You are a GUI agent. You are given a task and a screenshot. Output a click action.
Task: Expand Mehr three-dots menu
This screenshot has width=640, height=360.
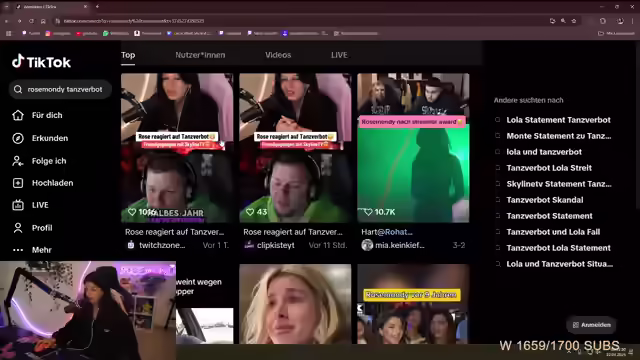18,250
